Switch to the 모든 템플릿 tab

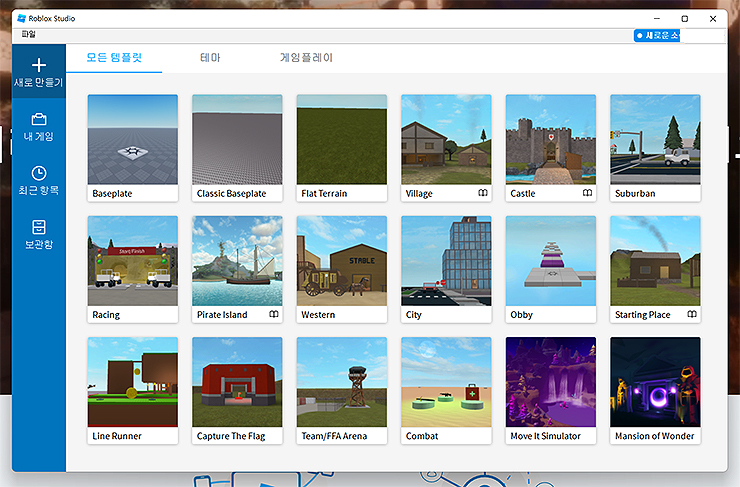click(x=114, y=58)
